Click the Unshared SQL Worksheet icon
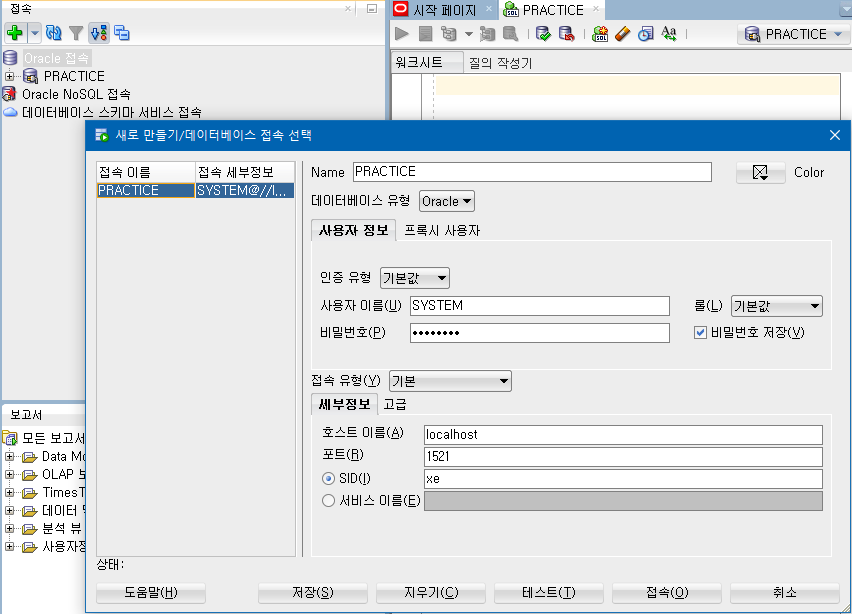Viewport: 852px width, 614px height. (x=600, y=34)
